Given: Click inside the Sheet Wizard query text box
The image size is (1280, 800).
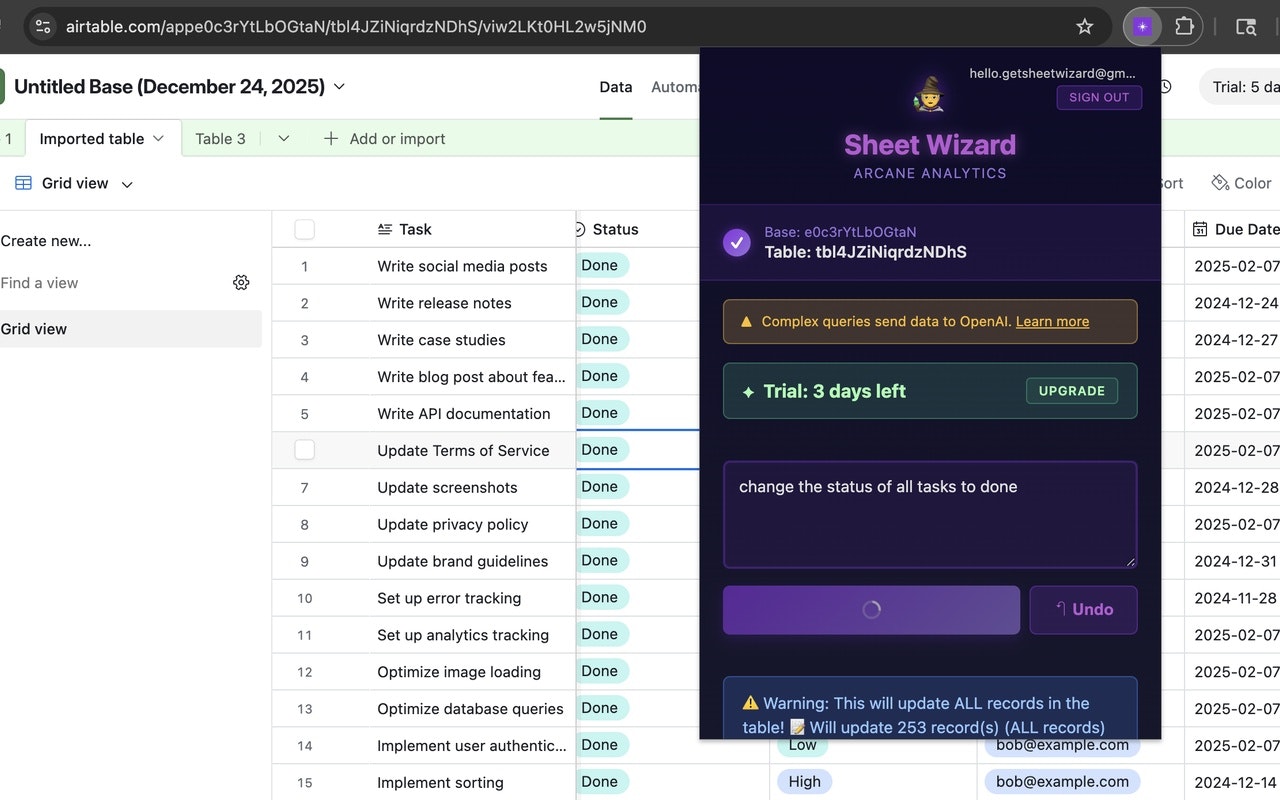Looking at the screenshot, I should point(930,514).
